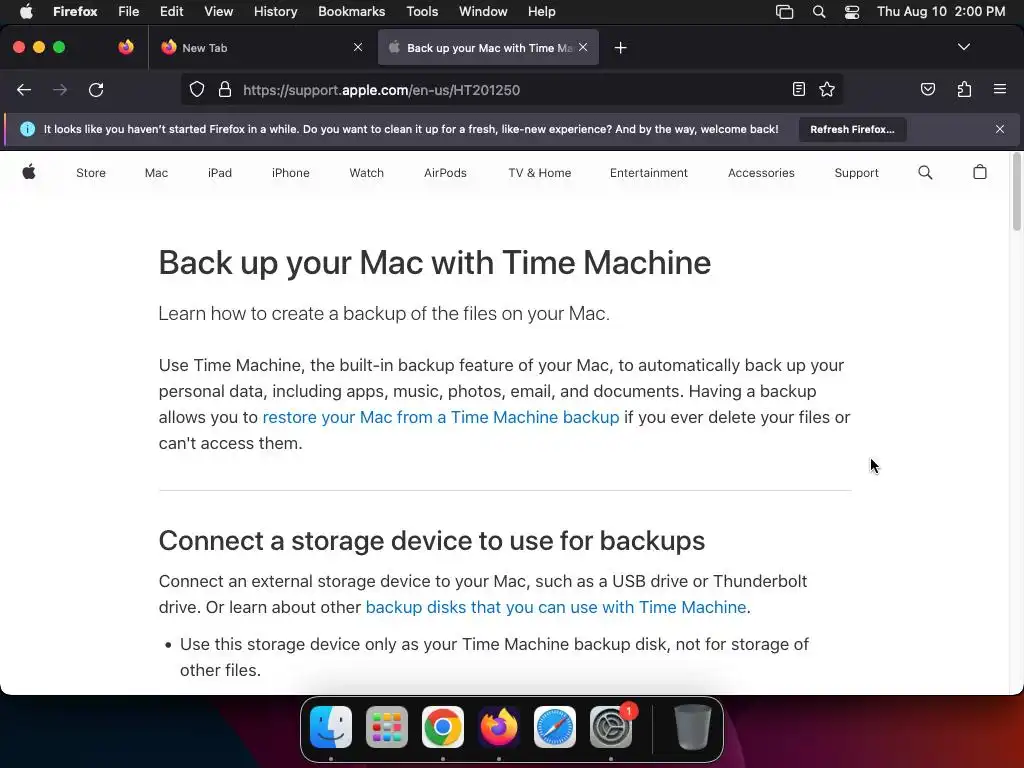Go to iPhone in Apple navigation
Viewport: 1024px width, 768px height.
[291, 173]
